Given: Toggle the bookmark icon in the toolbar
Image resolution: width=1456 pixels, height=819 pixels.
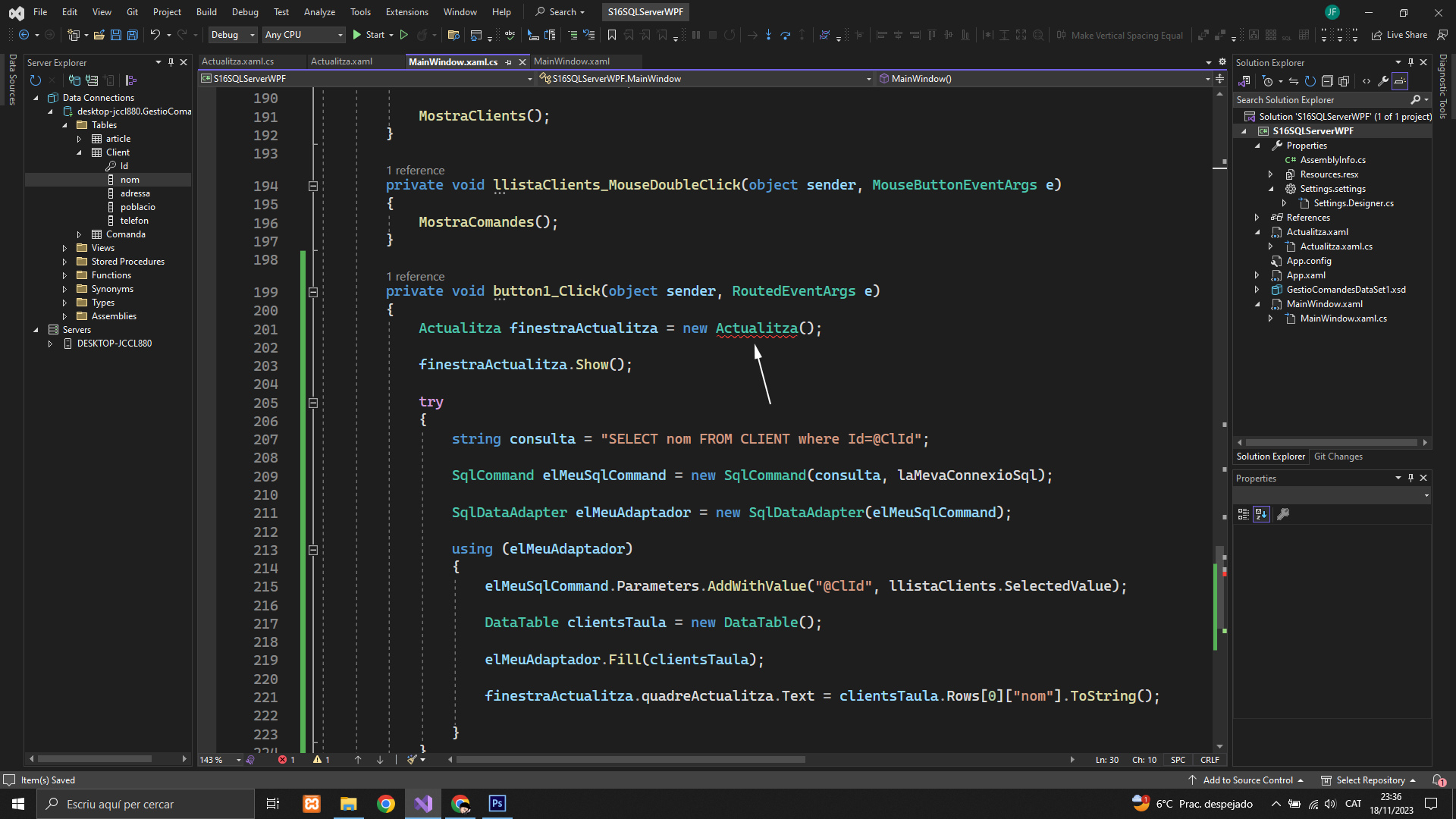Looking at the screenshot, I should point(612,35).
